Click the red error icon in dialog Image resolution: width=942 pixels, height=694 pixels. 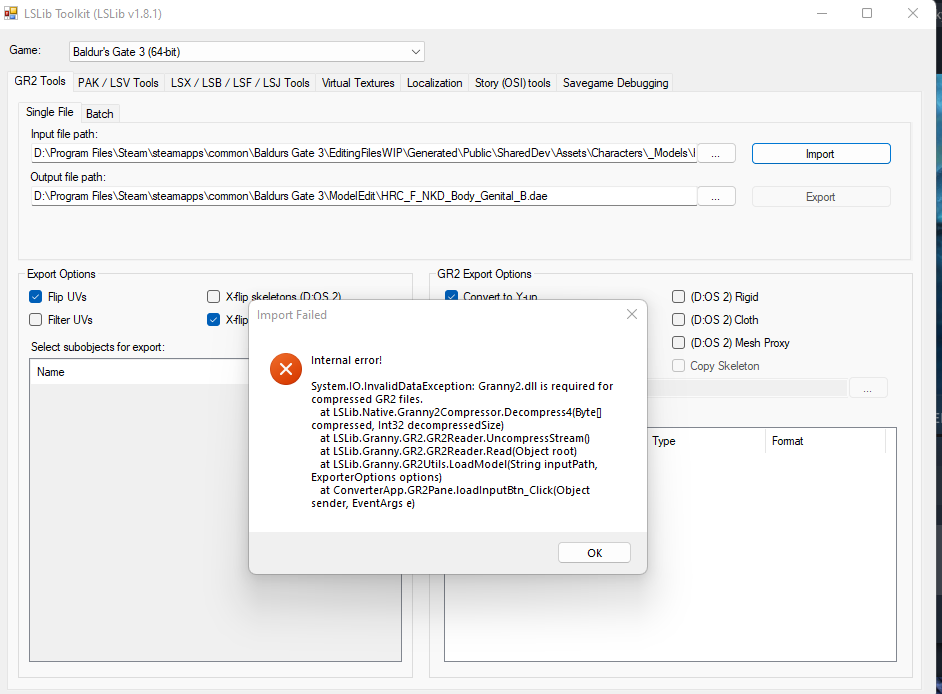click(285, 370)
